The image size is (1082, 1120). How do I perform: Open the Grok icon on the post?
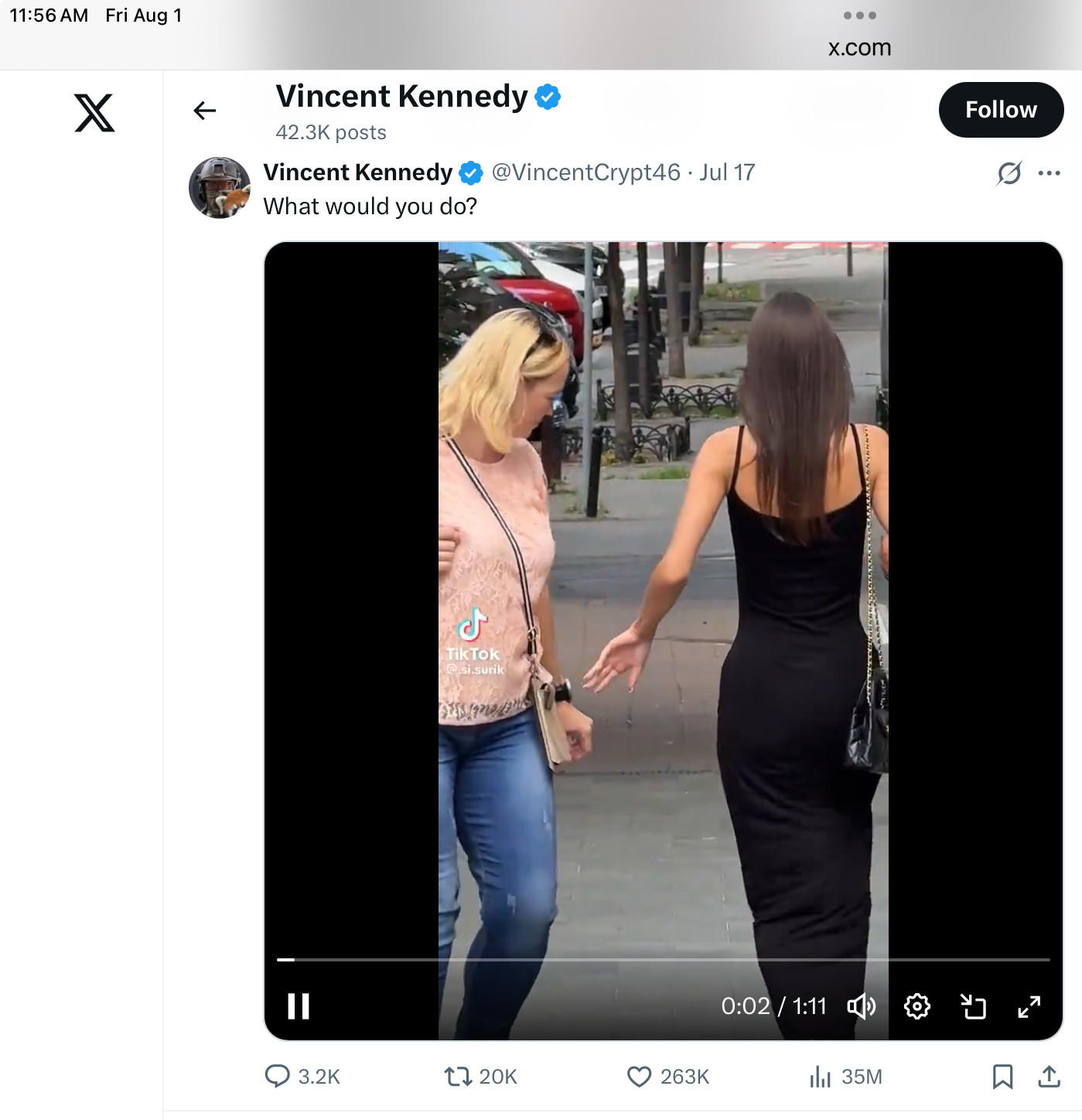click(1009, 172)
